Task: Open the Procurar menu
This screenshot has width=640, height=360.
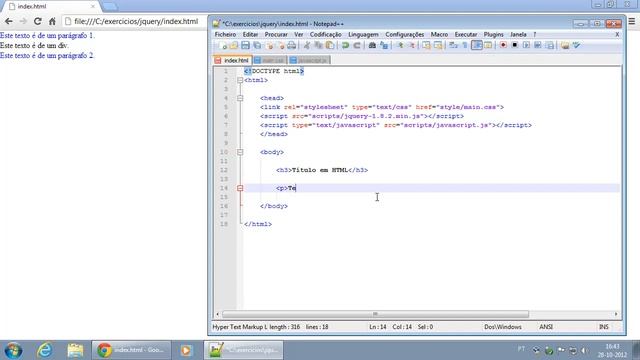Action: pos(276,35)
